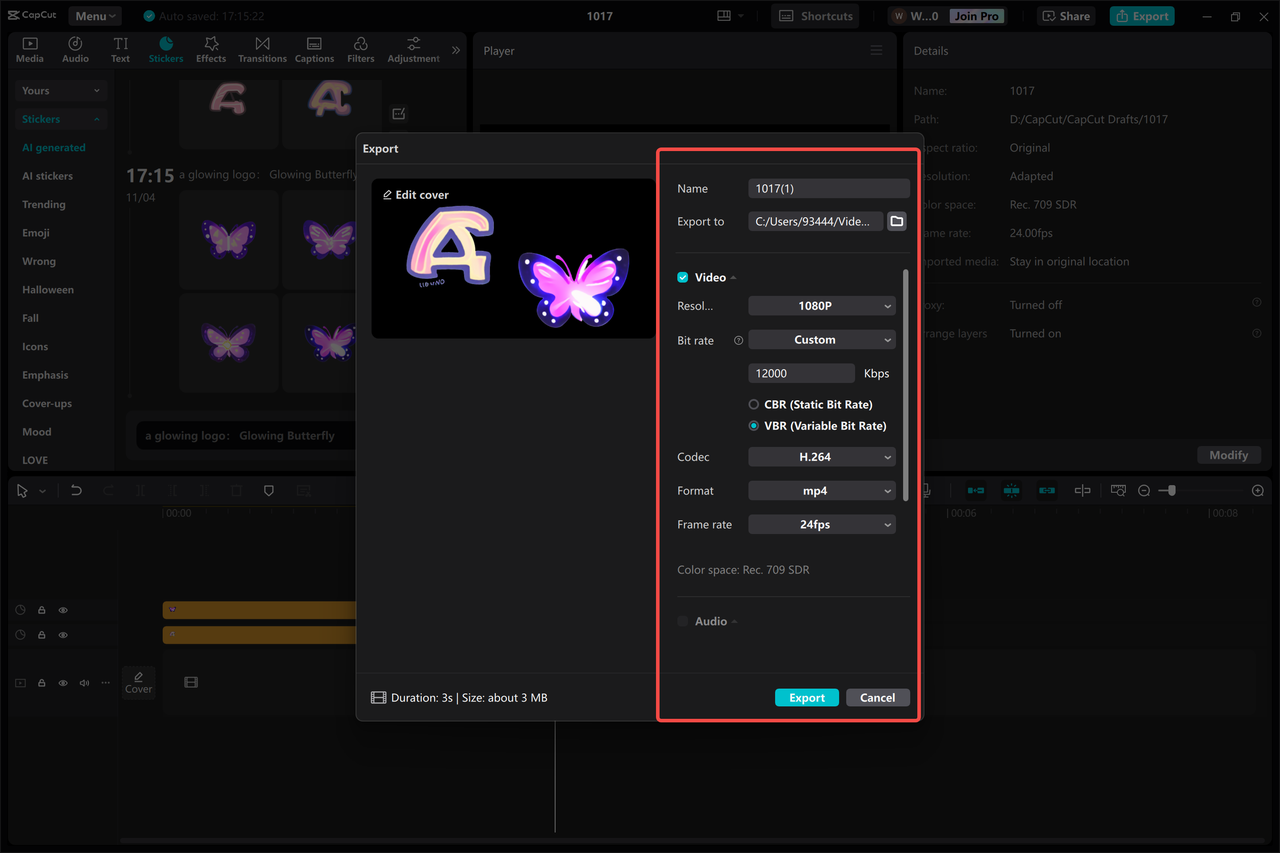Hide the main video track with eye icon
Screen dimensions: 1280x853
[63, 683]
